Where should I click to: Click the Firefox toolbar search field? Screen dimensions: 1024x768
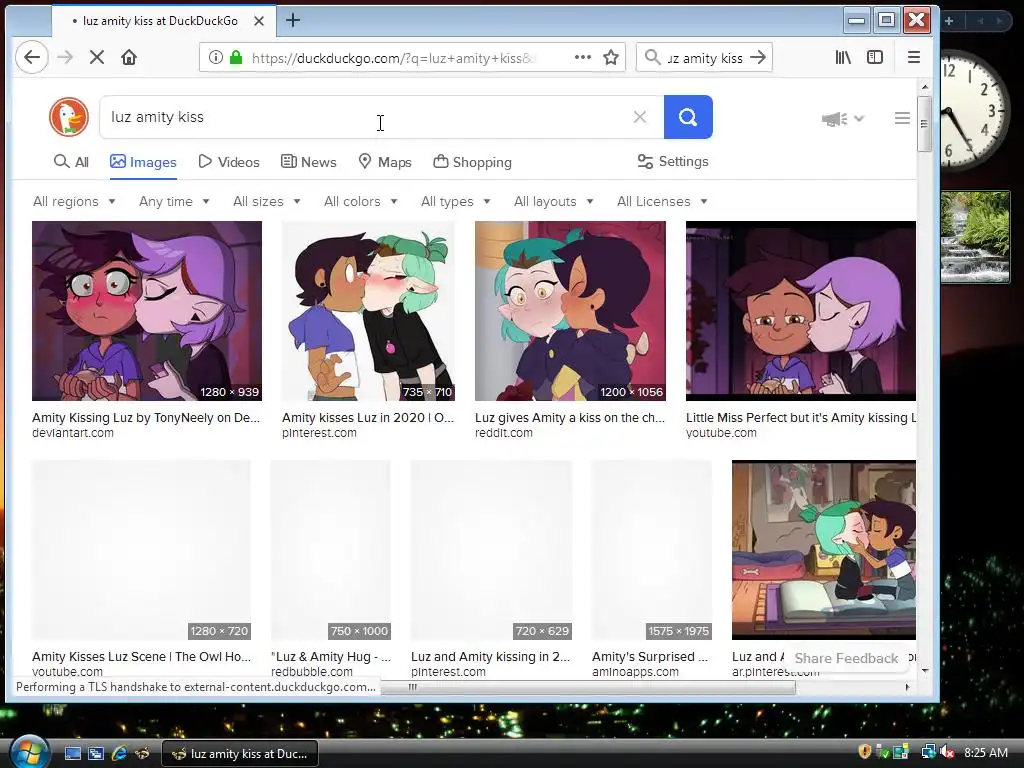click(705, 58)
